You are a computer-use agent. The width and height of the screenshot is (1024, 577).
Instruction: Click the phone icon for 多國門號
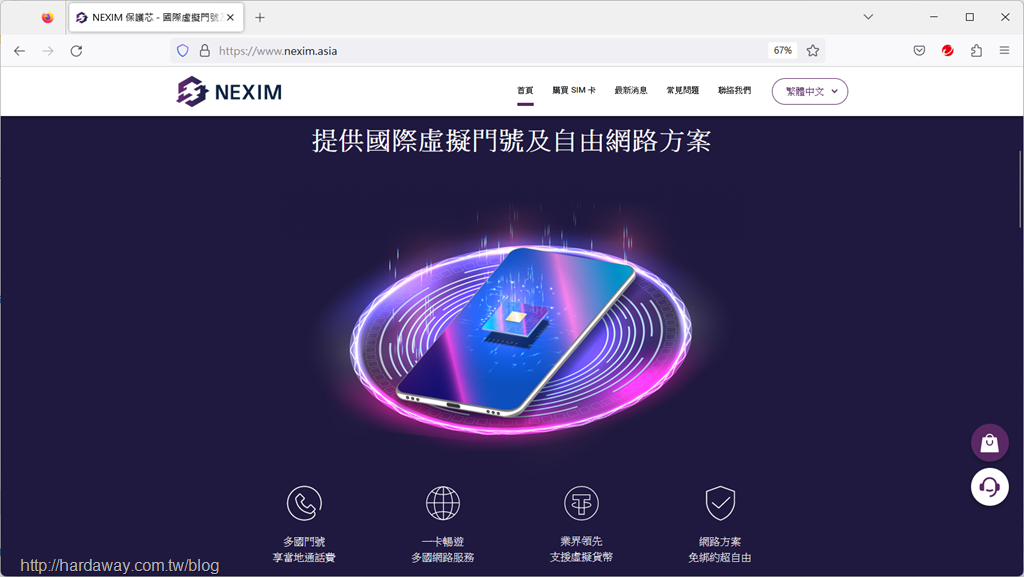point(304,503)
